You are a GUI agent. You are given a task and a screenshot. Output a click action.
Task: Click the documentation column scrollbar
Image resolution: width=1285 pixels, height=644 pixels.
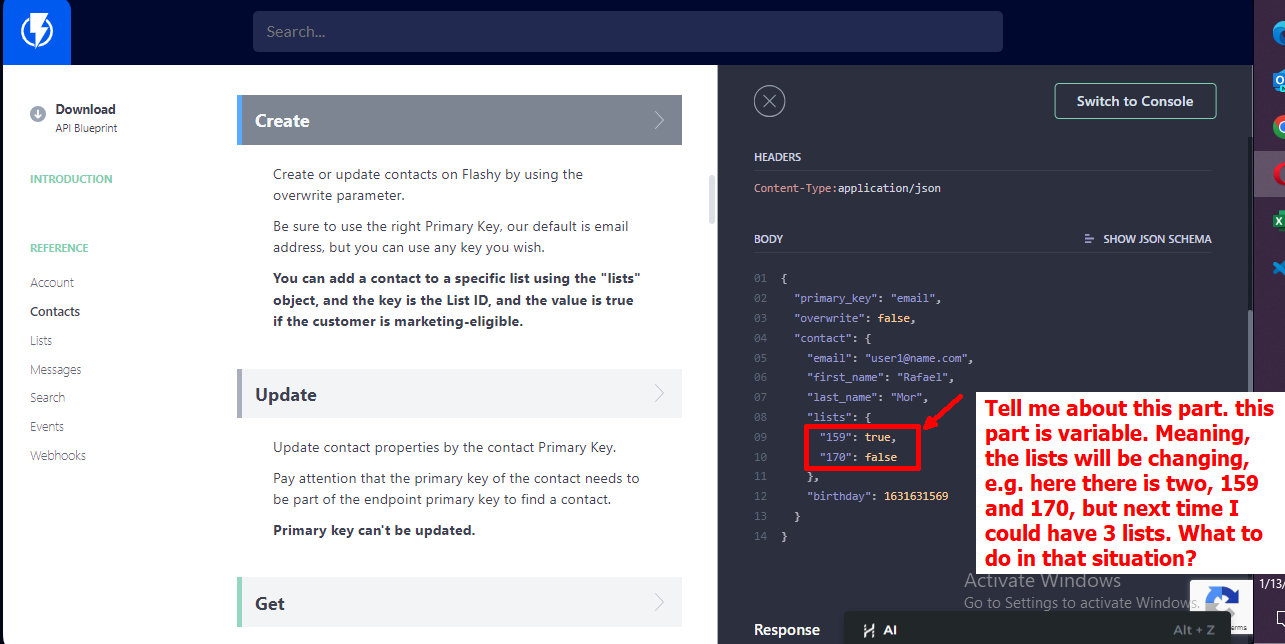(x=712, y=199)
